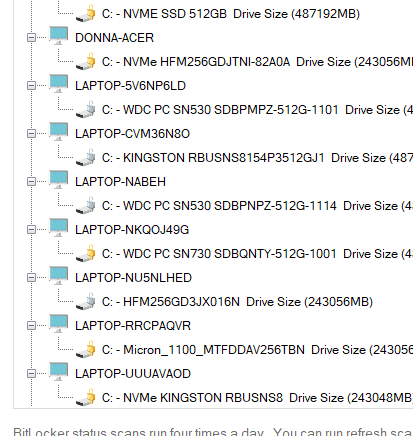Collapse the LAPTOP-NABEH tree node
The height and width of the screenshot is (436, 413).
[31, 182]
